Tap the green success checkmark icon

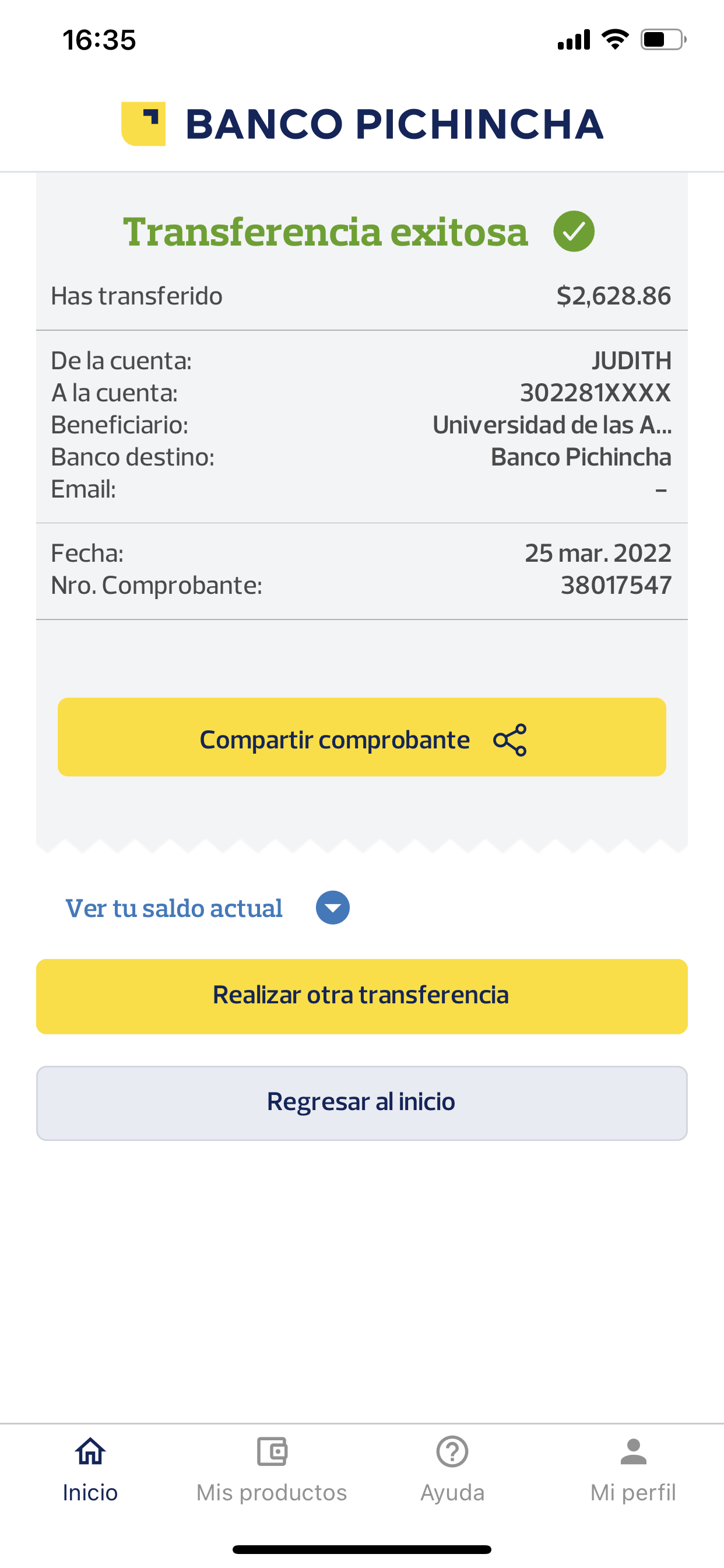pos(573,232)
